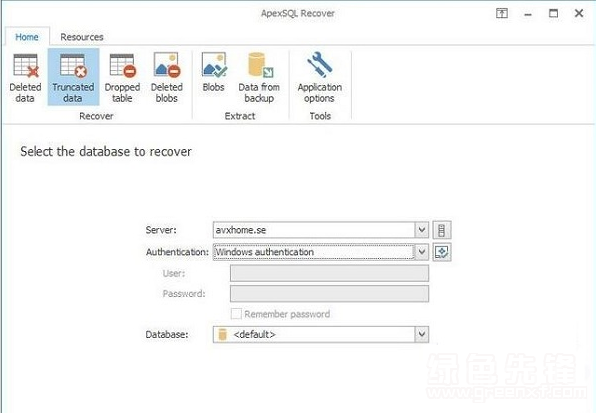Open the Dropped table recovery tool
The image size is (596, 413).
click(122, 78)
